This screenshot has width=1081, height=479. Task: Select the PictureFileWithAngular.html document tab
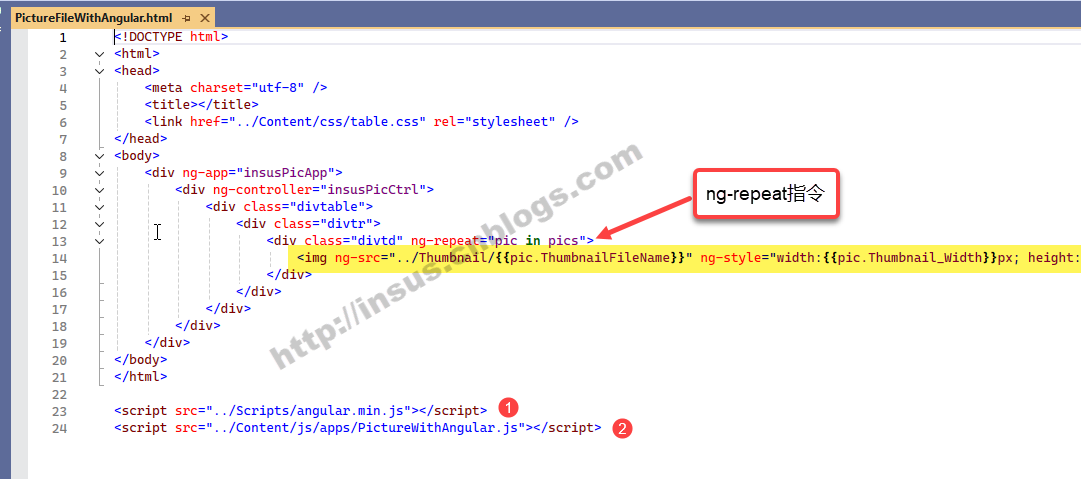[x=94, y=18]
